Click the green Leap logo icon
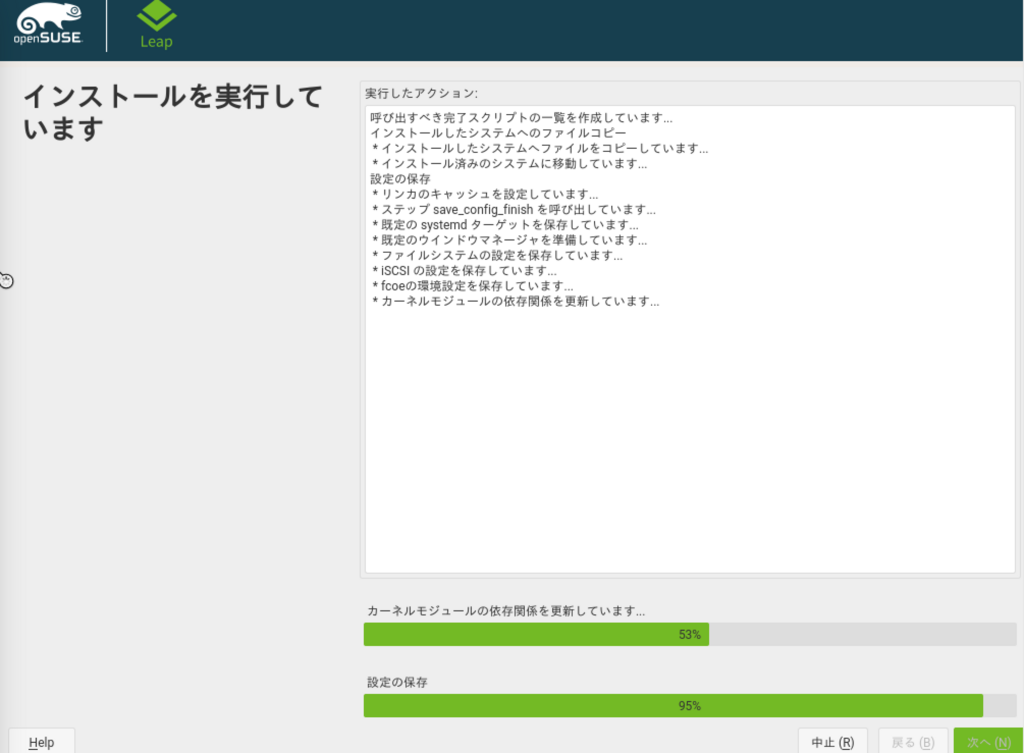The image size is (1024, 753). coord(156,16)
